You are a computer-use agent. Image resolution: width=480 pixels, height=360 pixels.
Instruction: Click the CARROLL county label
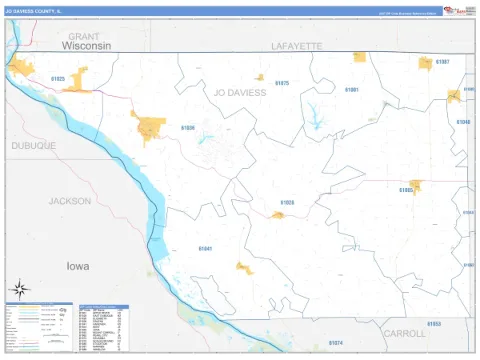[405, 334]
